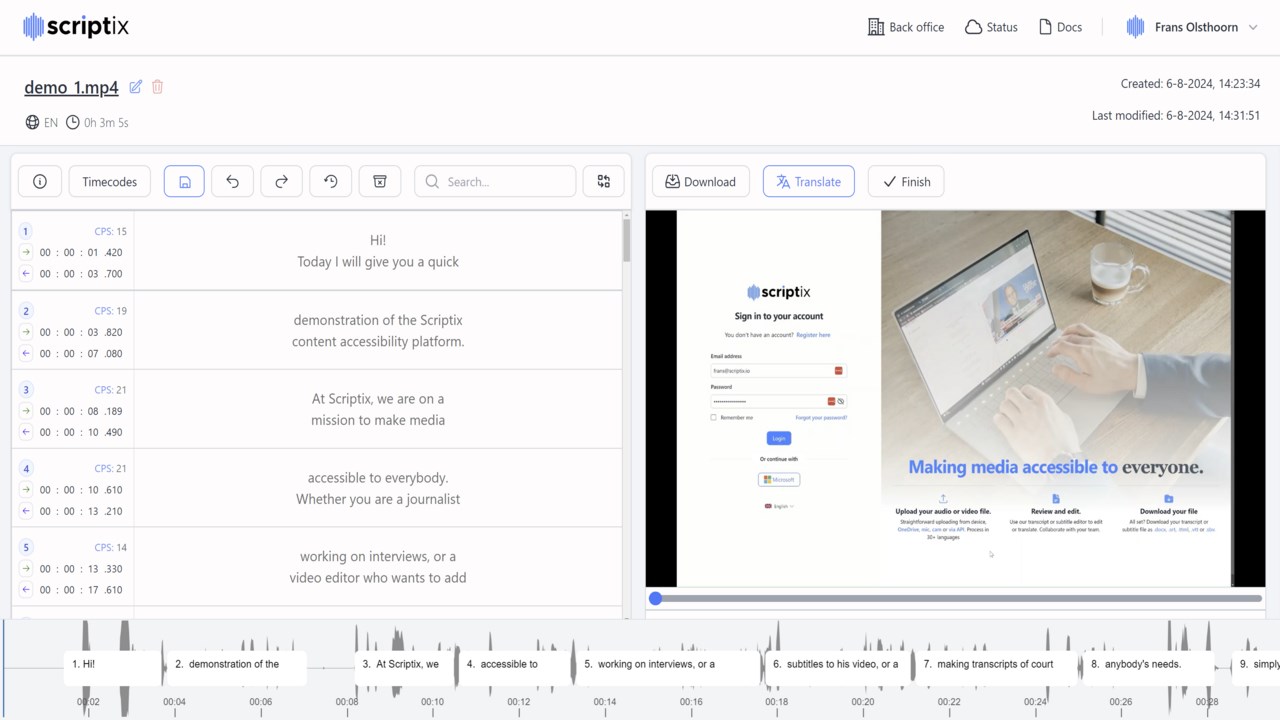Click the CPS: 19 label on subtitle 2
The width and height of the screenshot is (1280, 720).
(x=110, y=311)
